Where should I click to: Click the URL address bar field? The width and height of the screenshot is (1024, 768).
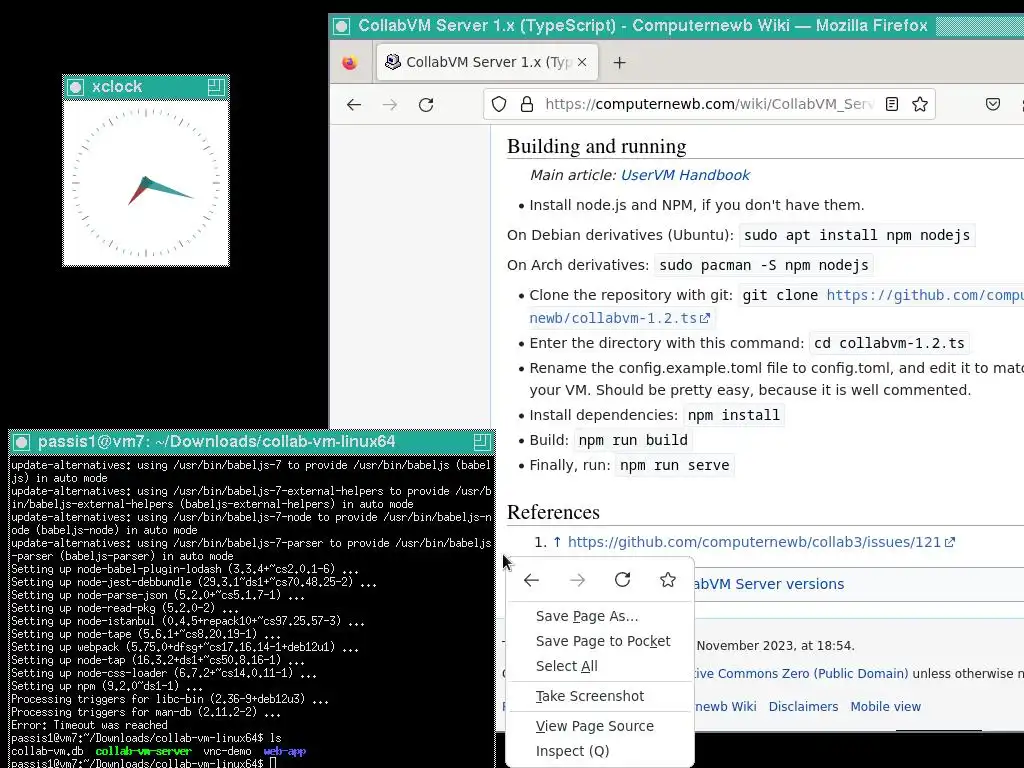(709, 104)
